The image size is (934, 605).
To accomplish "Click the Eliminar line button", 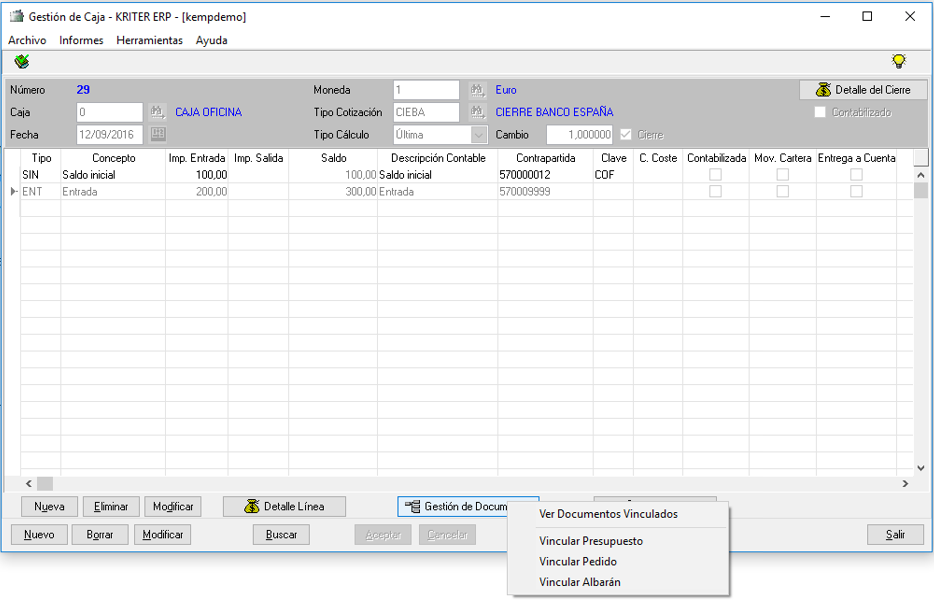I will point(111,507).
